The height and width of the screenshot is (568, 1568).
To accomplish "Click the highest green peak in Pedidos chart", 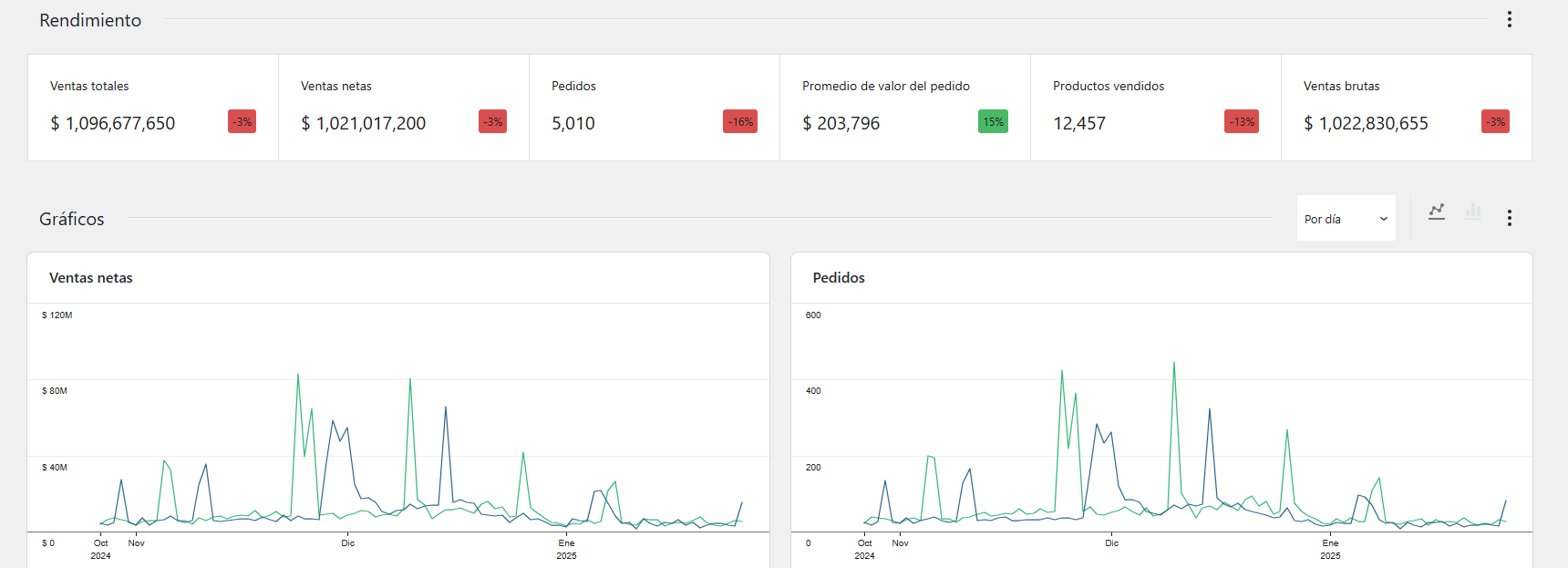I will (x=1173, y=364).
